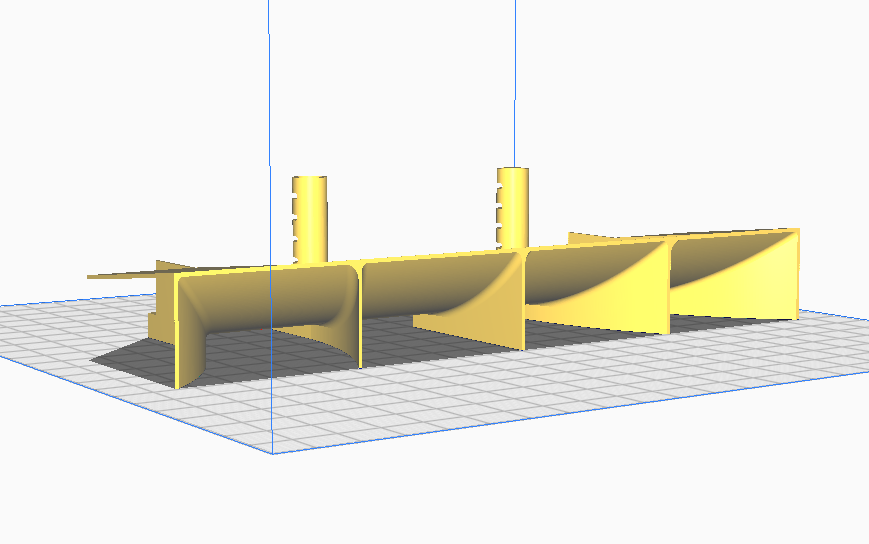This screenshot has width=869, height=544.
Task: Select the left cylindrical post on the model
Action: pyautogui.click(x=310, y=219)
